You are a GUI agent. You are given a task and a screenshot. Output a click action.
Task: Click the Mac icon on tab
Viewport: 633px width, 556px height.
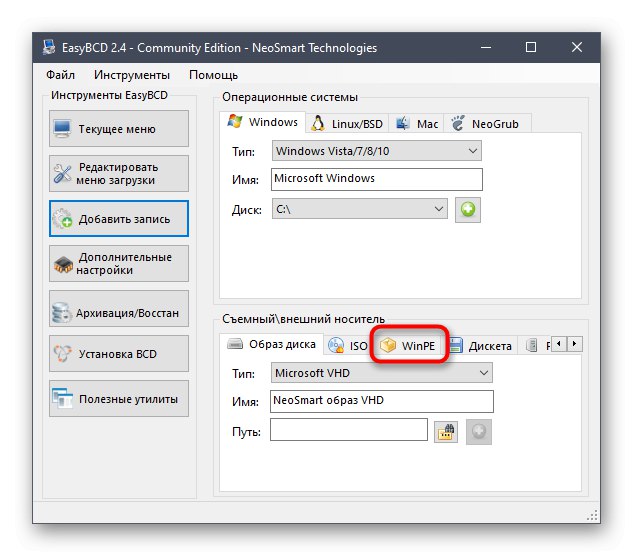click(x=402, y=123)
